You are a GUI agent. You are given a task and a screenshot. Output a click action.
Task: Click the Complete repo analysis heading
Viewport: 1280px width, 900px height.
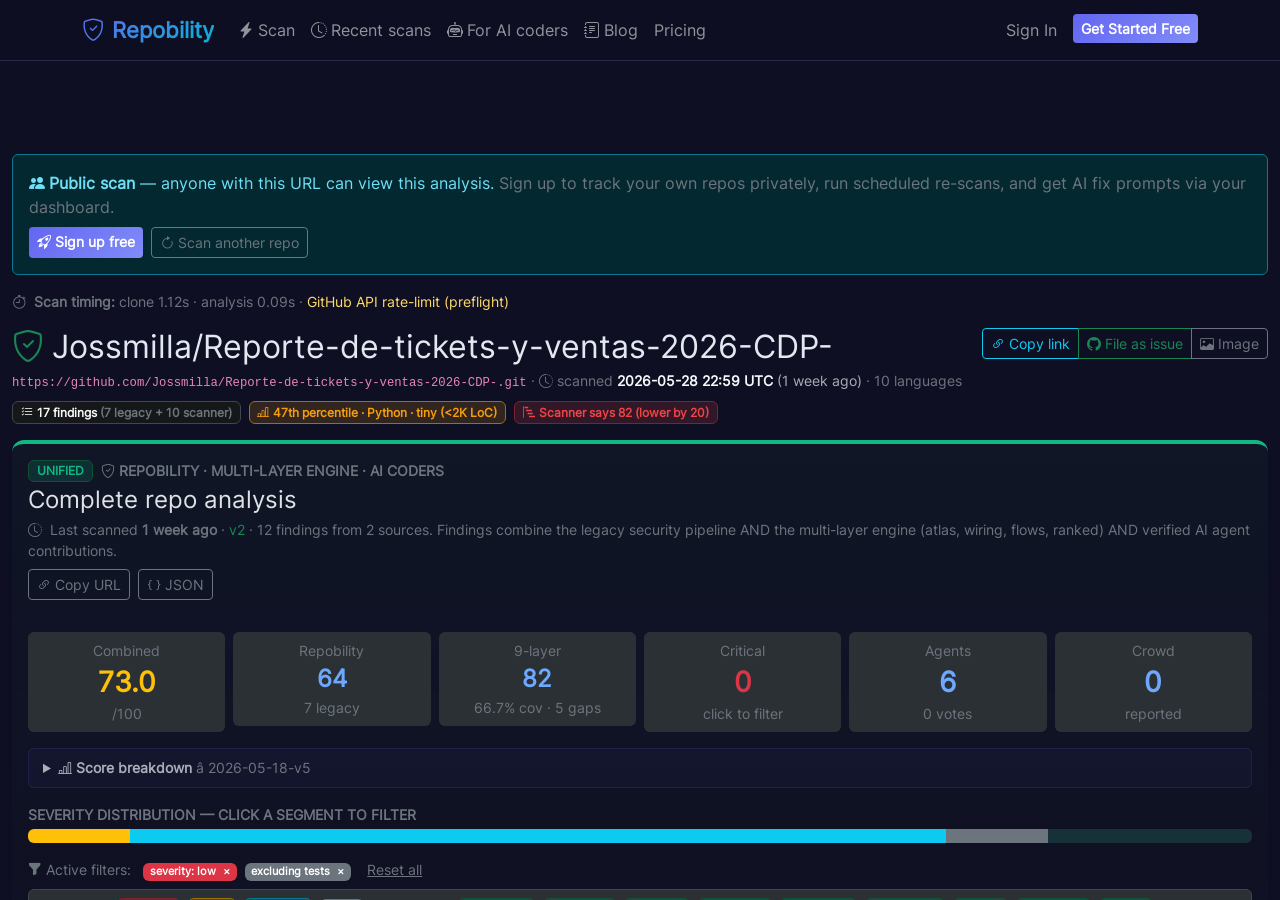162,499
